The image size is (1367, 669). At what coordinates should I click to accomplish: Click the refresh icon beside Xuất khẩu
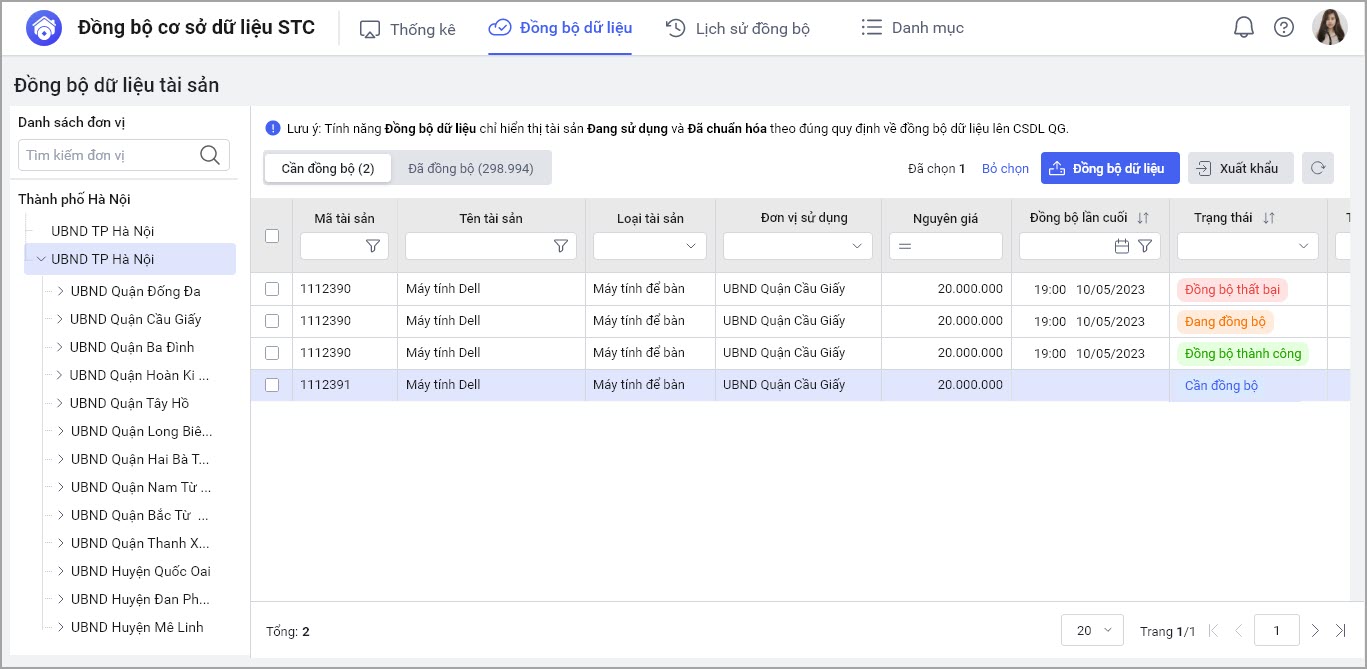[1319, 168]
